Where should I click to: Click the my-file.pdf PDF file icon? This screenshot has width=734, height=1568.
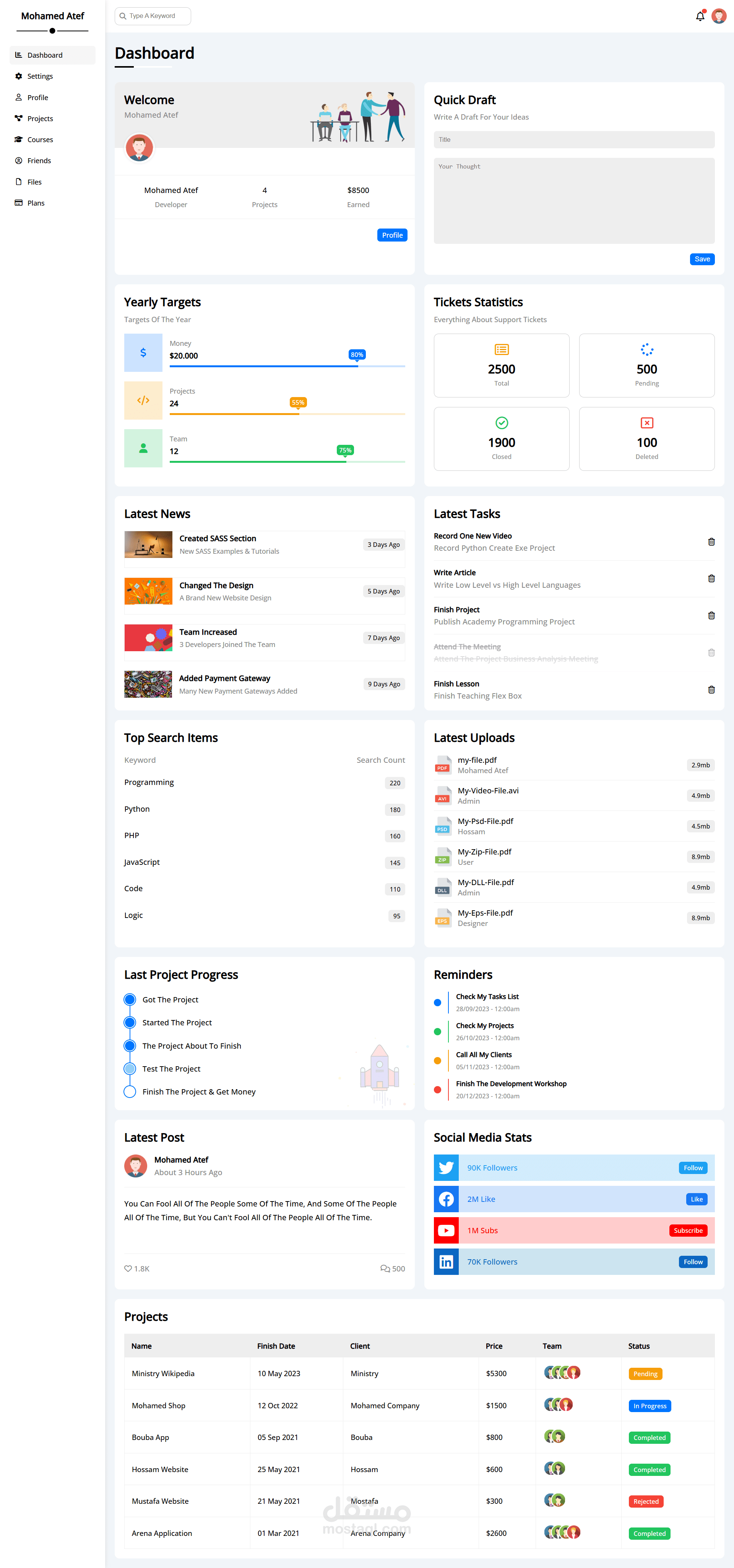click(x=443, y=765)
